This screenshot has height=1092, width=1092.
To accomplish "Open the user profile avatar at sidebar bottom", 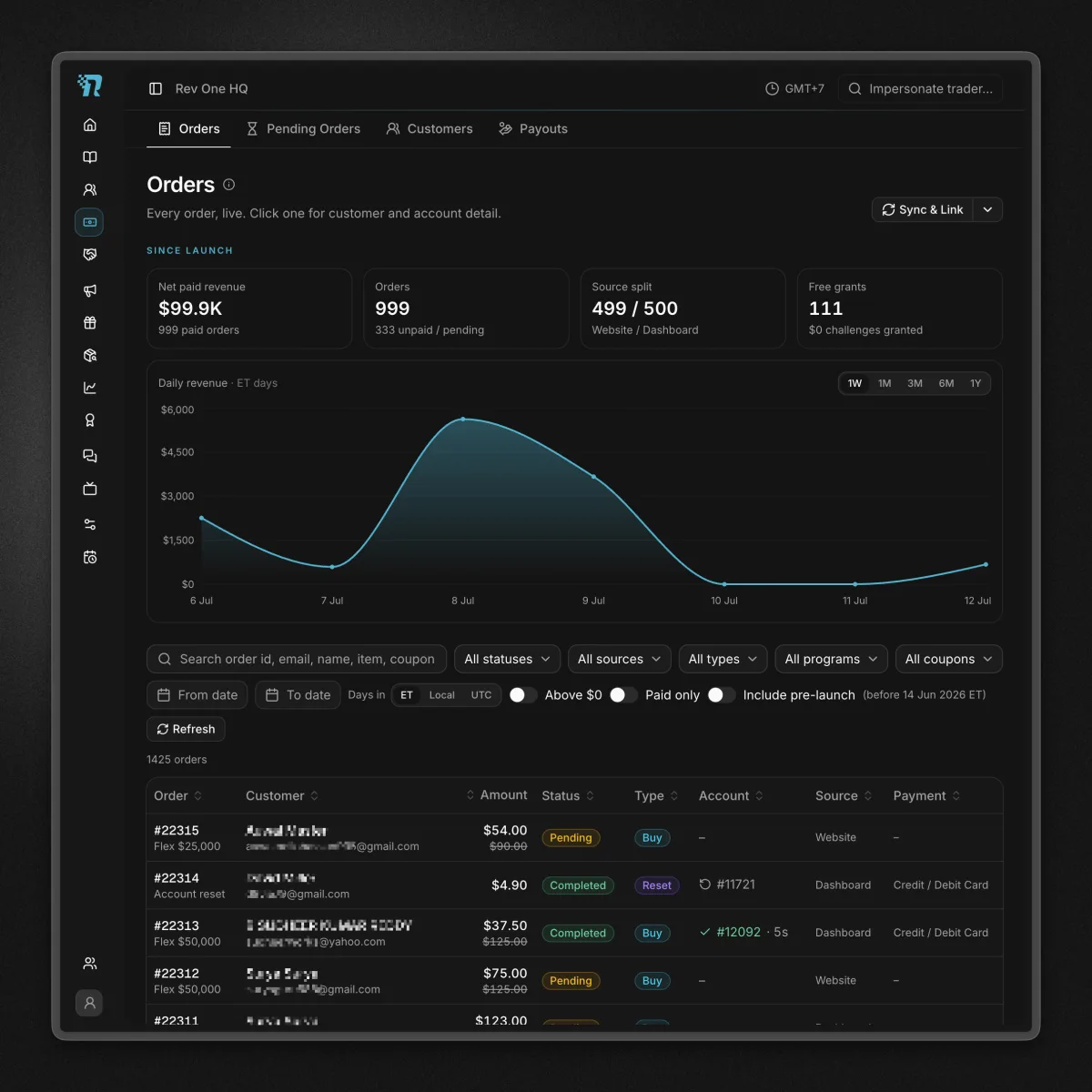I will pos(89,1003).
